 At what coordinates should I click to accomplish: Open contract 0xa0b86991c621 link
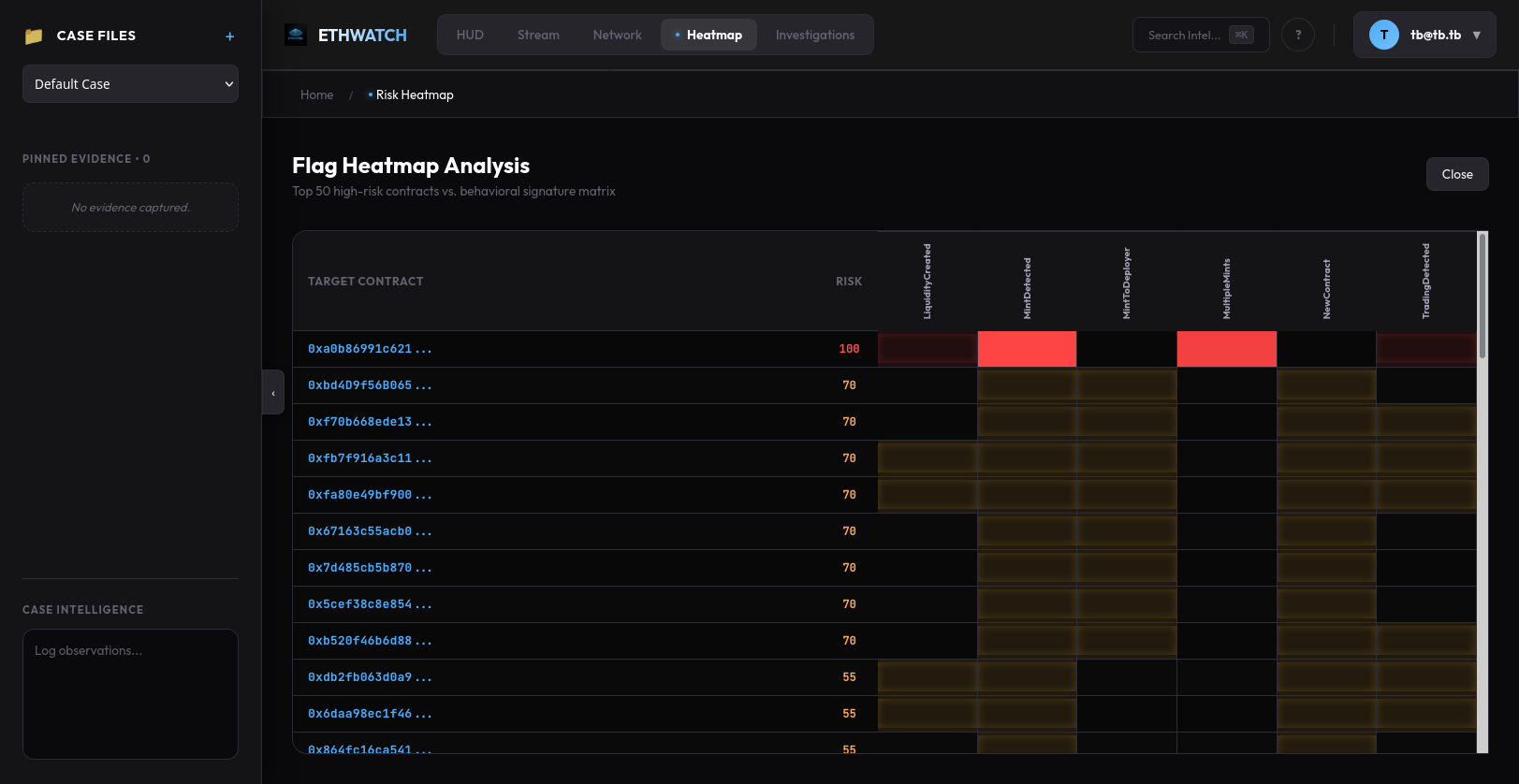(370, 349)
